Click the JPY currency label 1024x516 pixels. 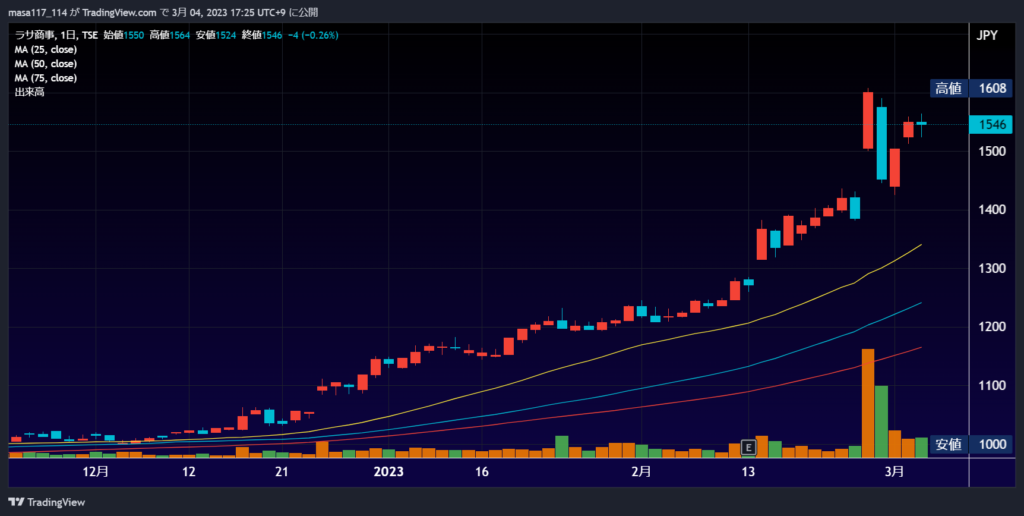[987, 35]
